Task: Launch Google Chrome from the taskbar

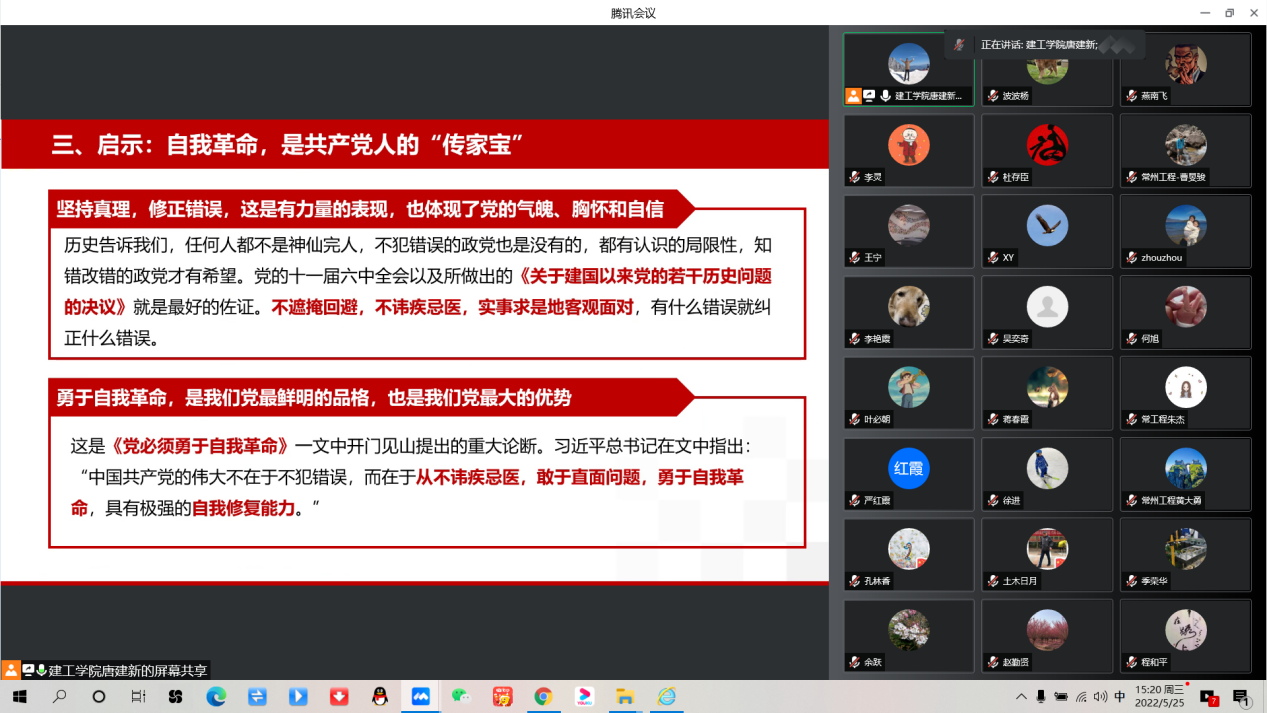Action: (543, 696)
